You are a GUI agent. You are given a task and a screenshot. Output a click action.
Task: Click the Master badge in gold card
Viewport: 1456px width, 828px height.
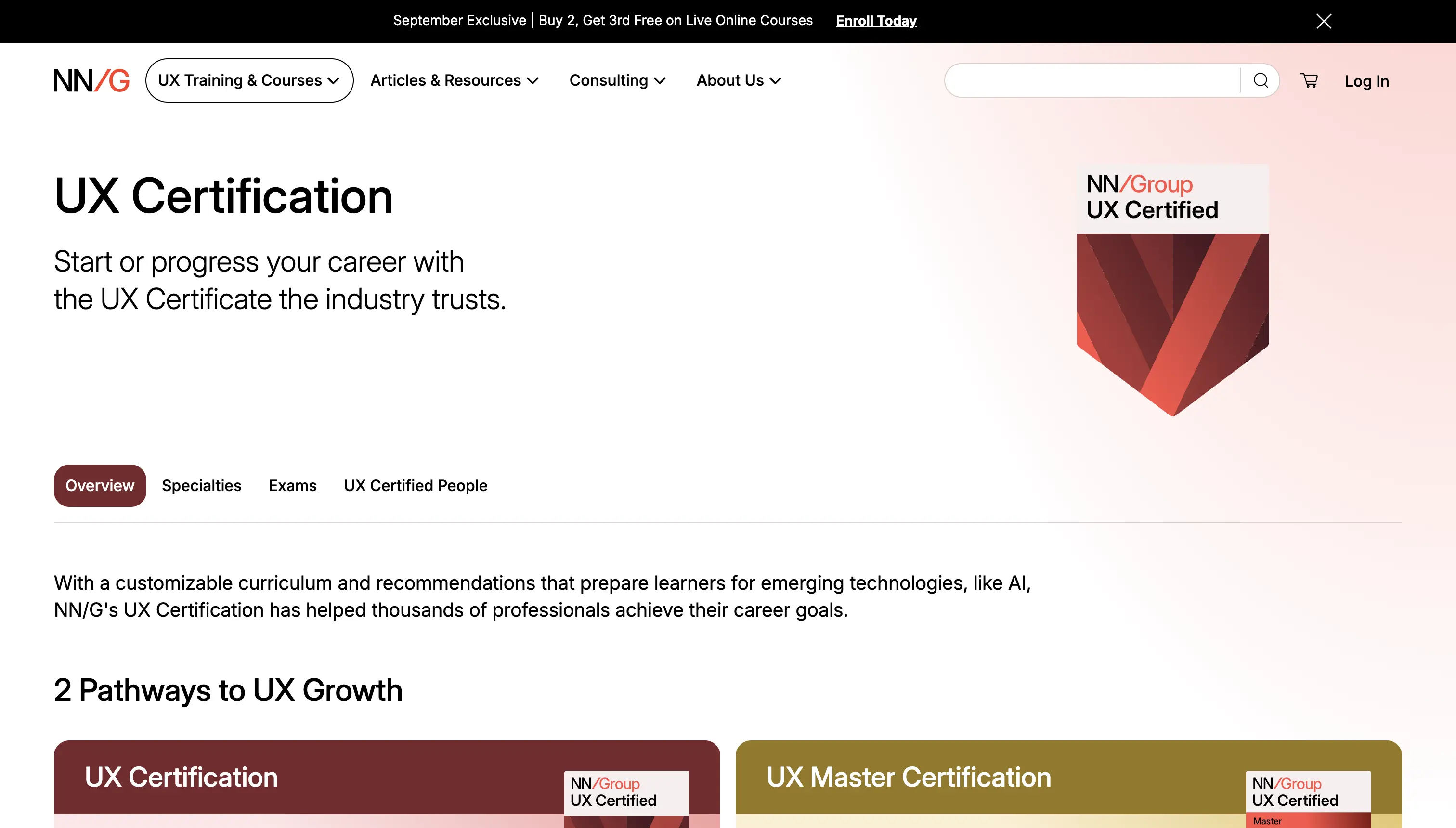[x=1308, y=799]
